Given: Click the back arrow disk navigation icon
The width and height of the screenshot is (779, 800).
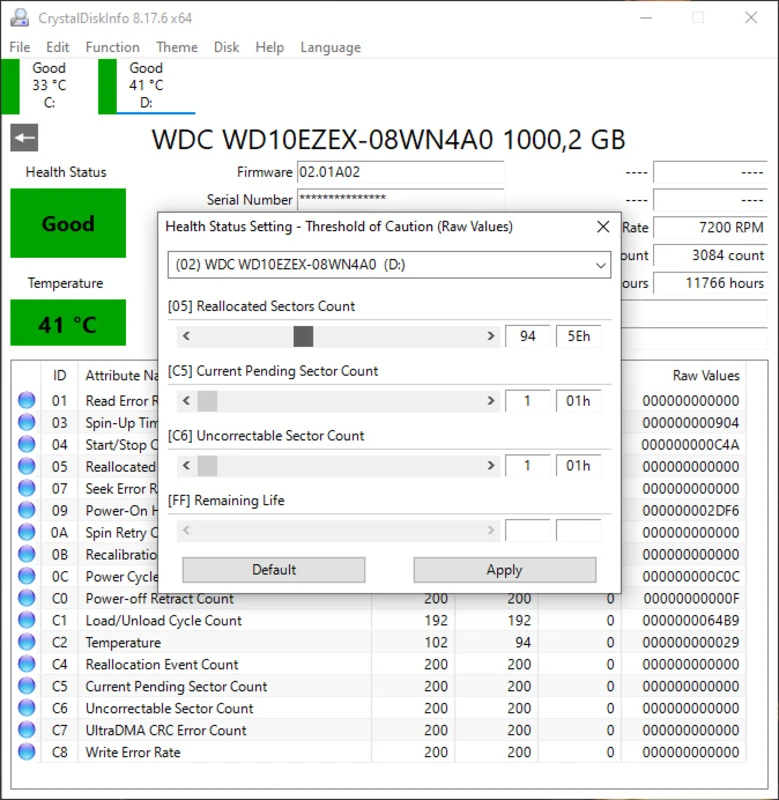Looking at the screenshot, I should pos(24,138).
